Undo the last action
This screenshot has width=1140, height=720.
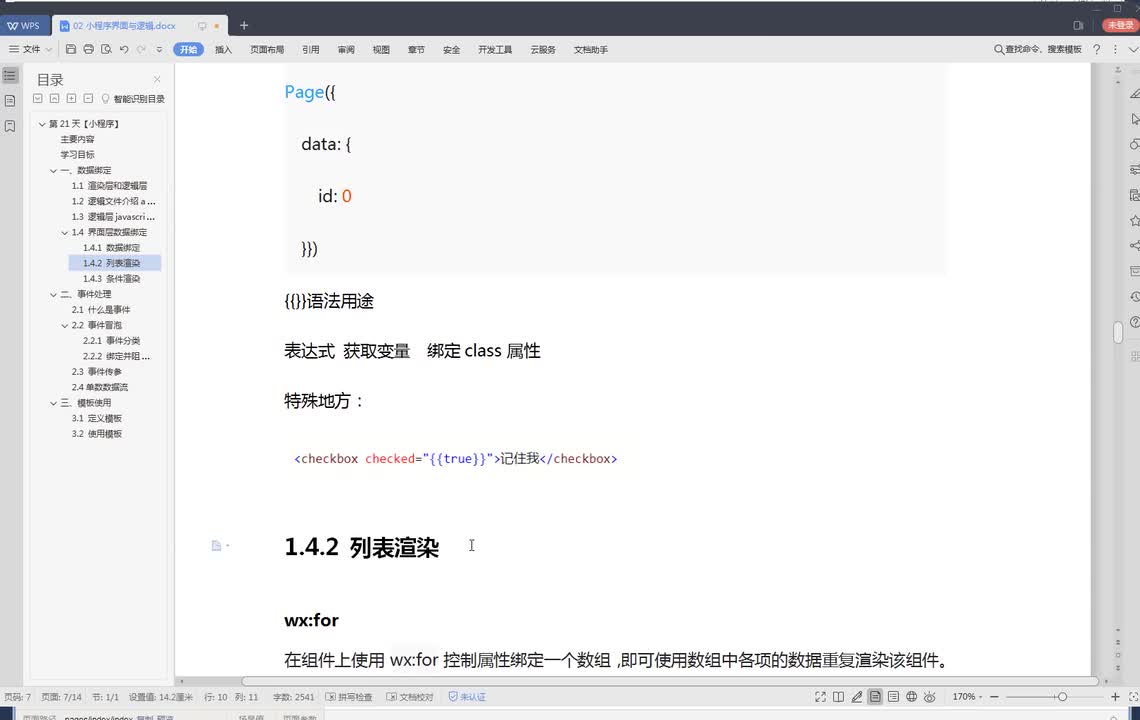[124, 49]
